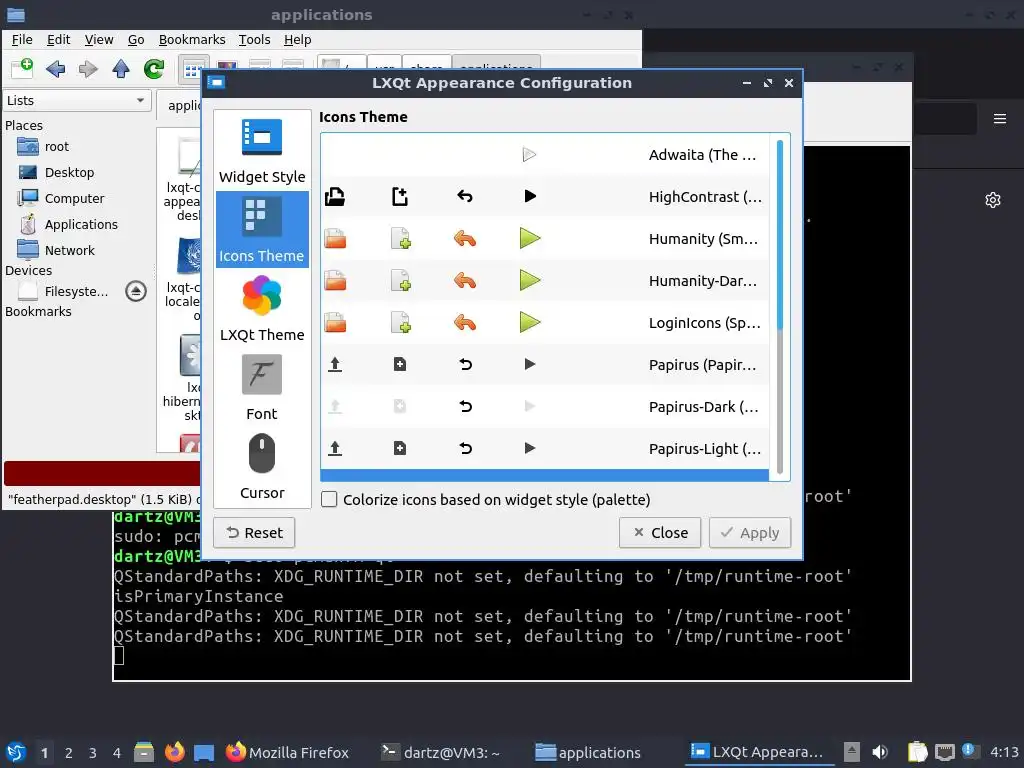1024x768 pixels.
Task: Select the Icons Theme section
Action: coord(261,229)
